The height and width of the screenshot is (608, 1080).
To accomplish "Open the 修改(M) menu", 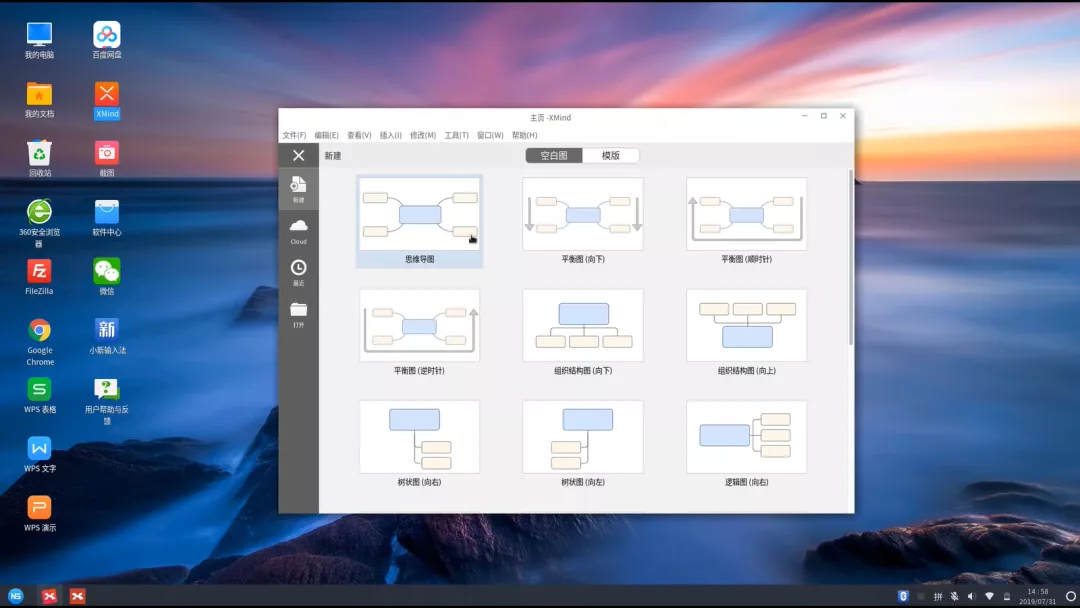I will (x=423, y=136).
